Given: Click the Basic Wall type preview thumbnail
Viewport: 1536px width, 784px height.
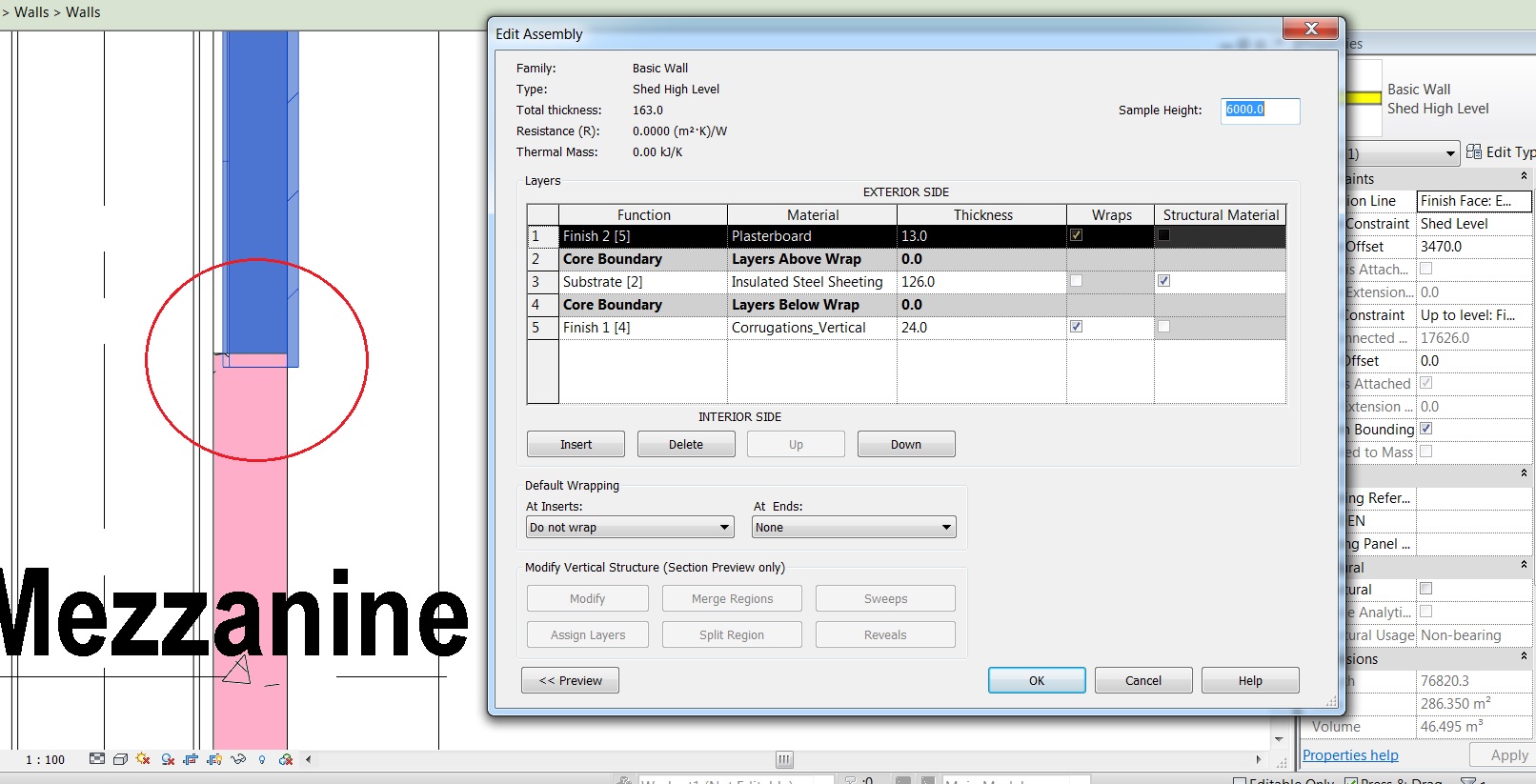Looking at the screenshot, I should pos(1364,98).
